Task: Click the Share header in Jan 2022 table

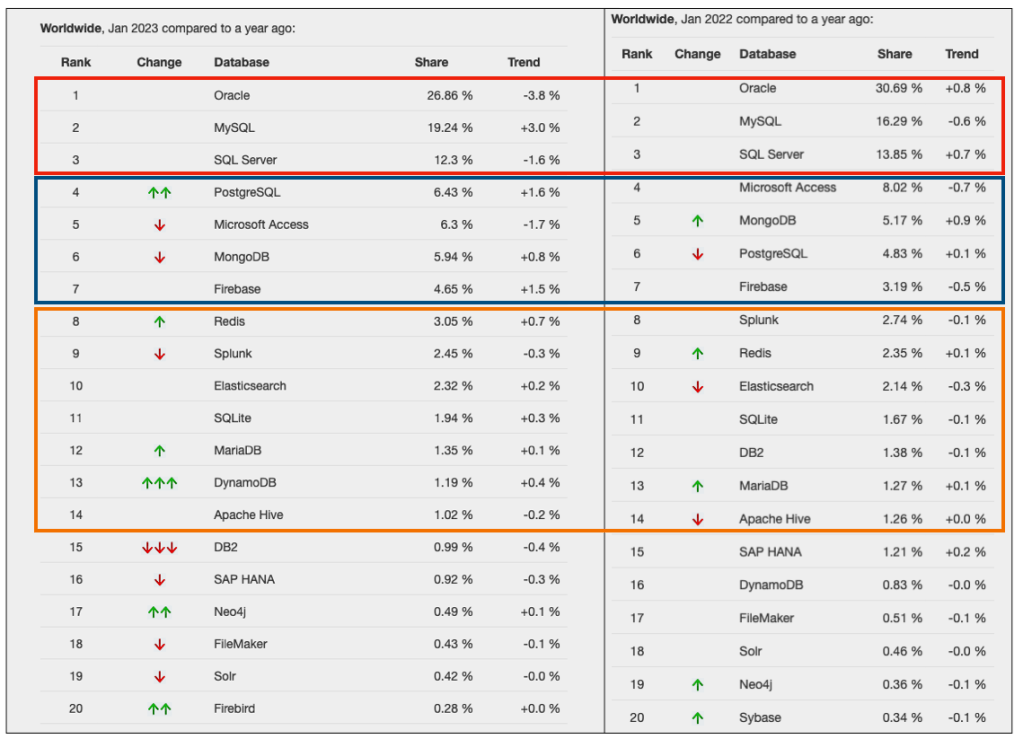Action: coord(895,54)
